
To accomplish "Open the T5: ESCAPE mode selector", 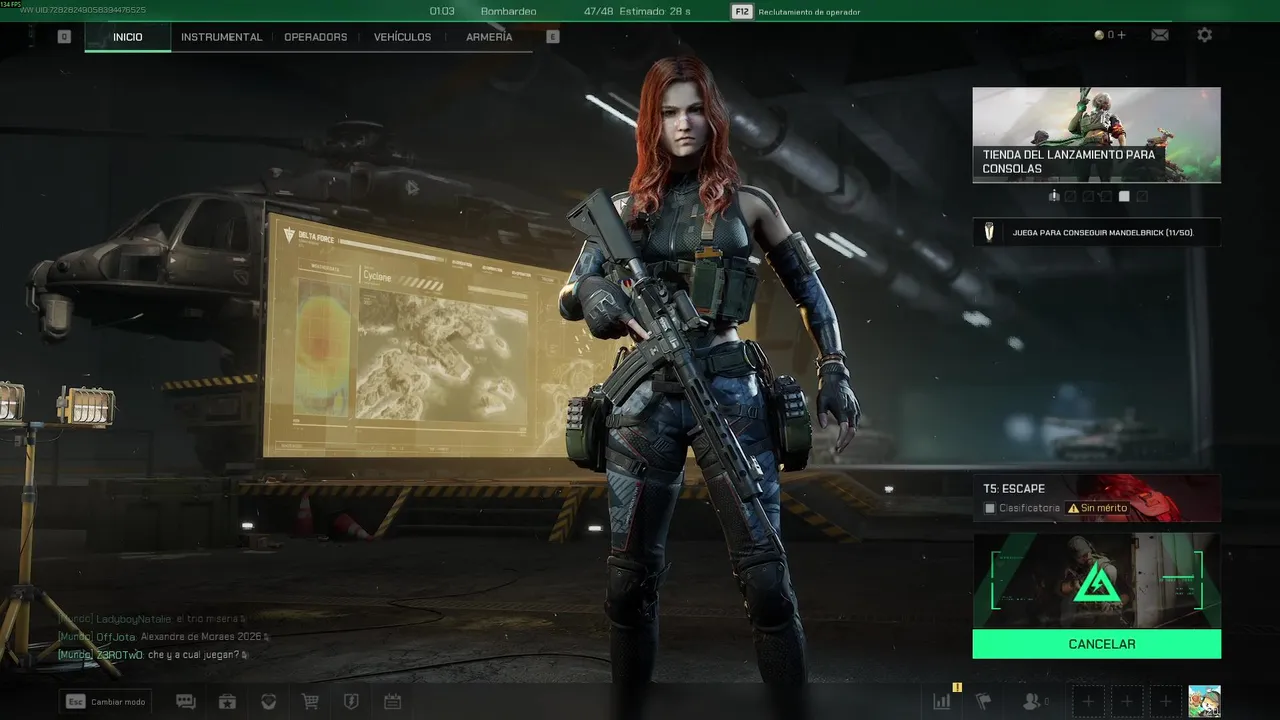I will click(x=1097, y=498).
